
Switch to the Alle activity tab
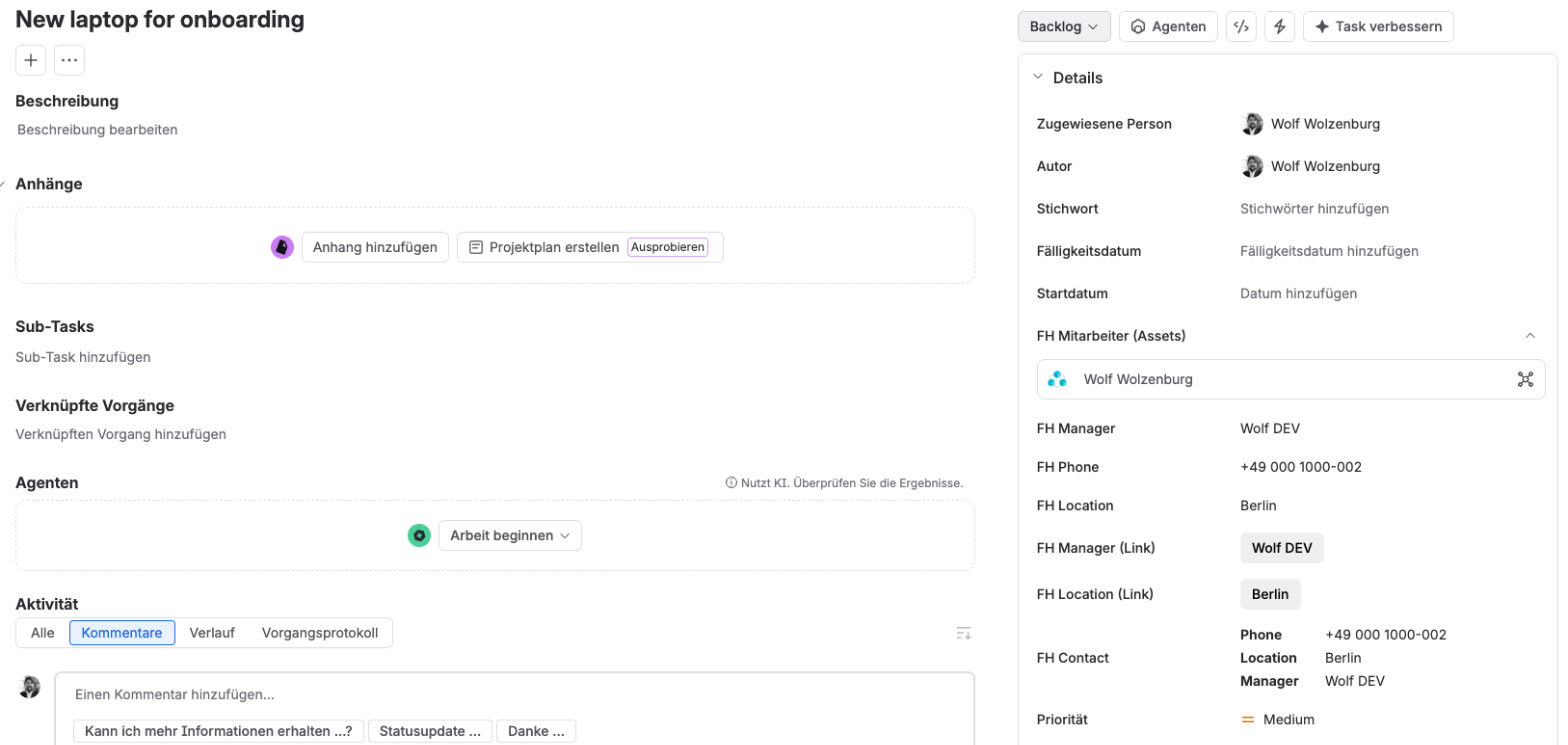(x=43, y=633)
